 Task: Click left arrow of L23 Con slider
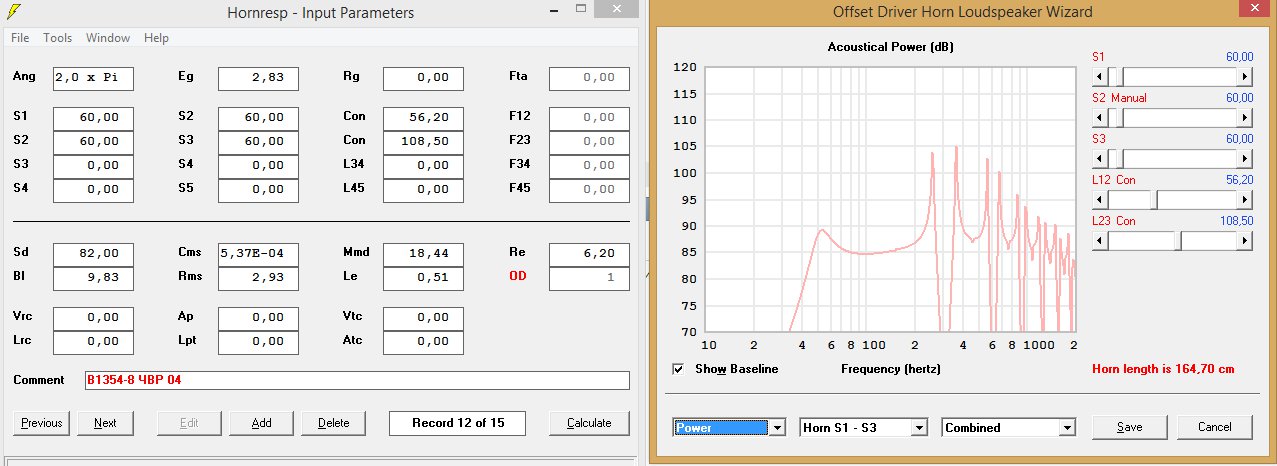click(x=1099, y=240)
